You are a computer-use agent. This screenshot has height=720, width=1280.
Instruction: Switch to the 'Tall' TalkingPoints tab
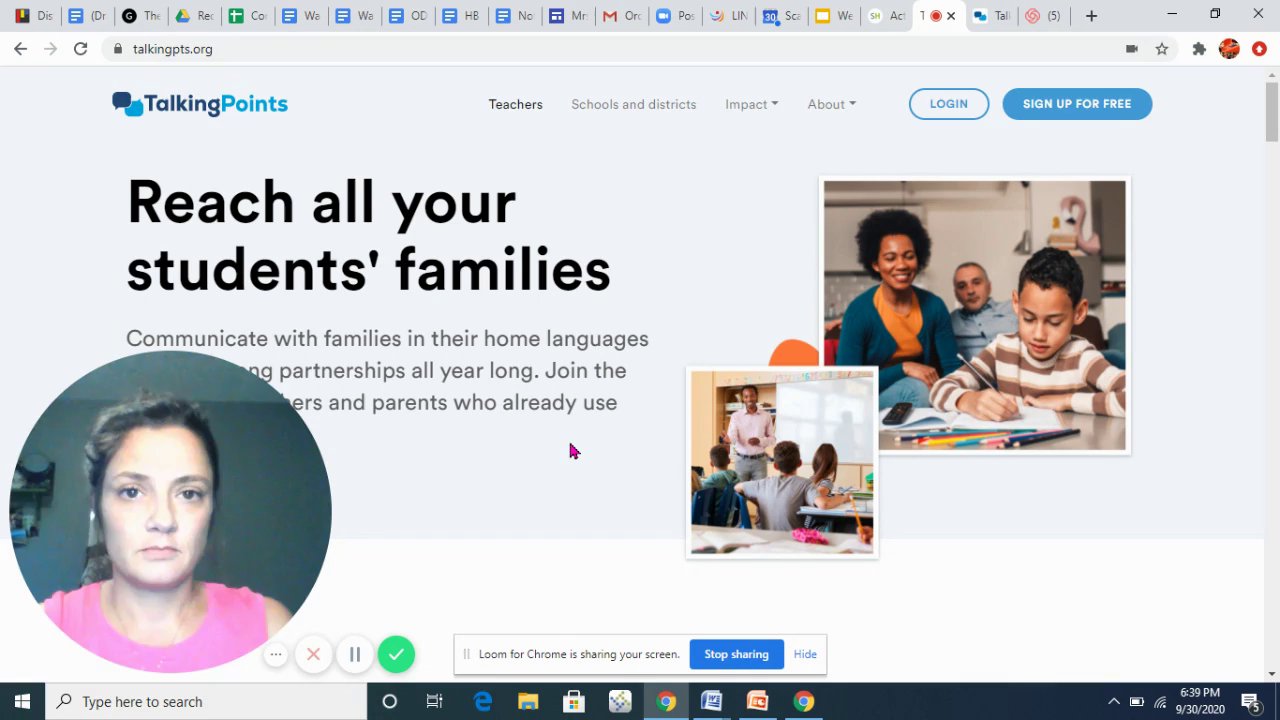992,16
